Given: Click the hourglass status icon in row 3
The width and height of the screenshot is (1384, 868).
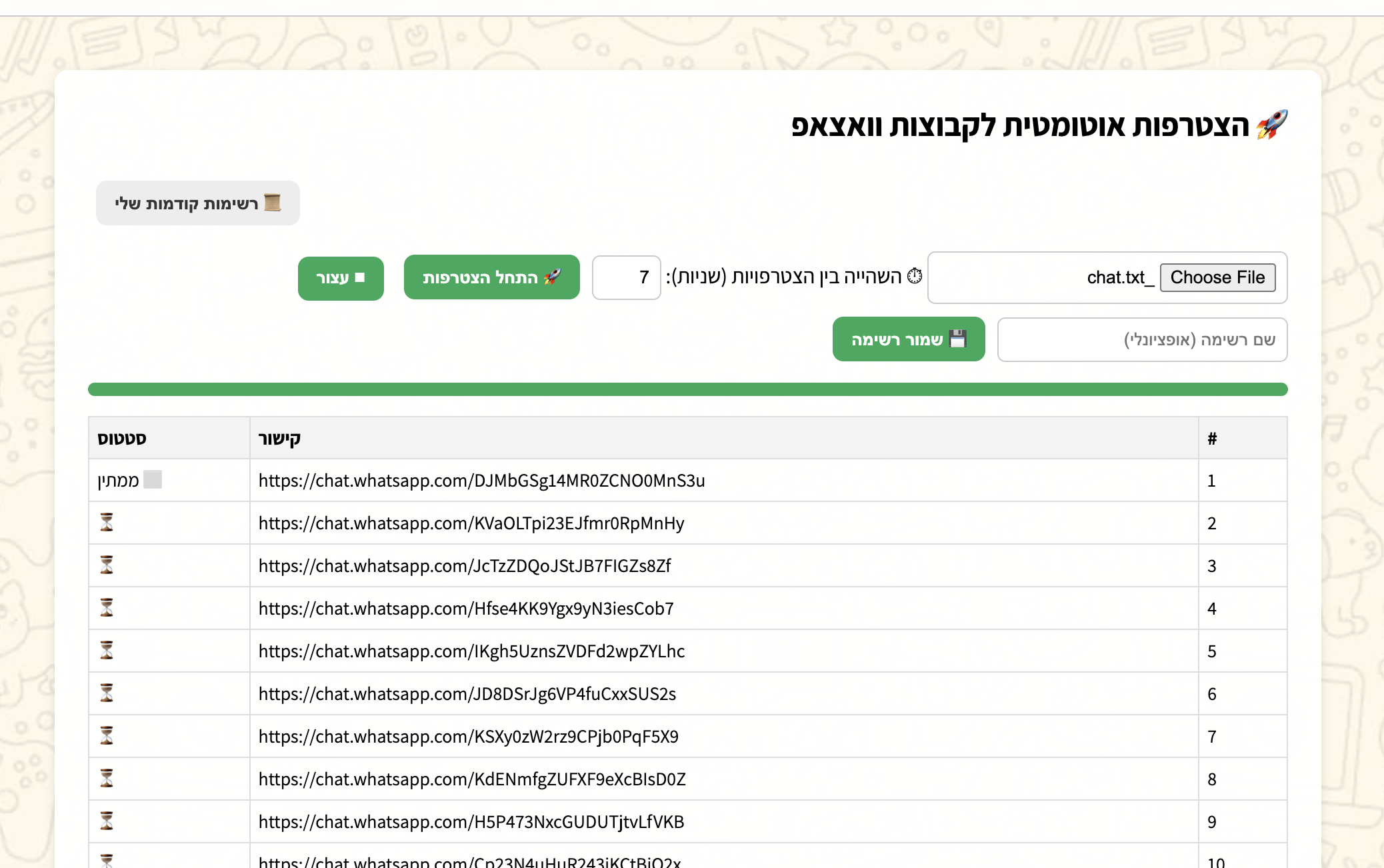Looking at the screenshot, I should 107,565.
